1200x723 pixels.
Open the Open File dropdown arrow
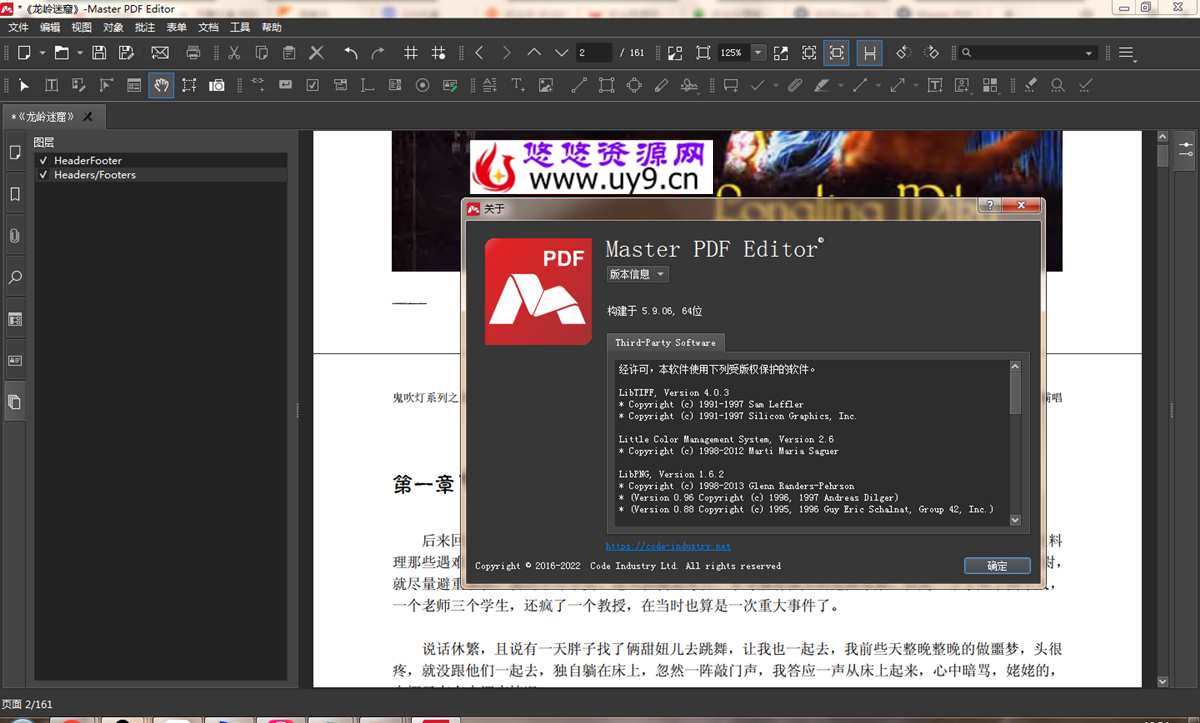click(80, 54)
